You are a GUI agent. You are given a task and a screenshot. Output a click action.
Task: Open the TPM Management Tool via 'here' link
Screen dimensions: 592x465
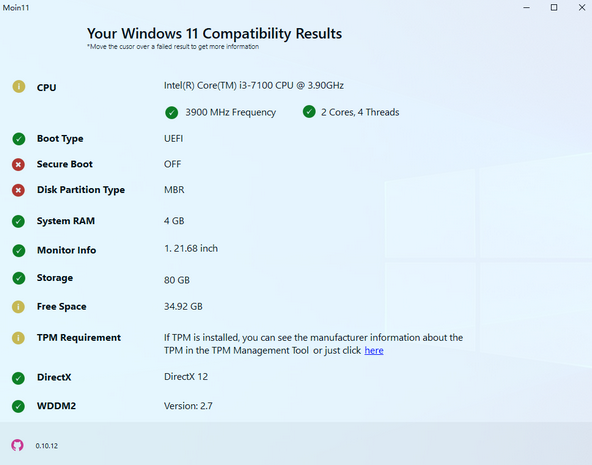(x=374, y=351)
